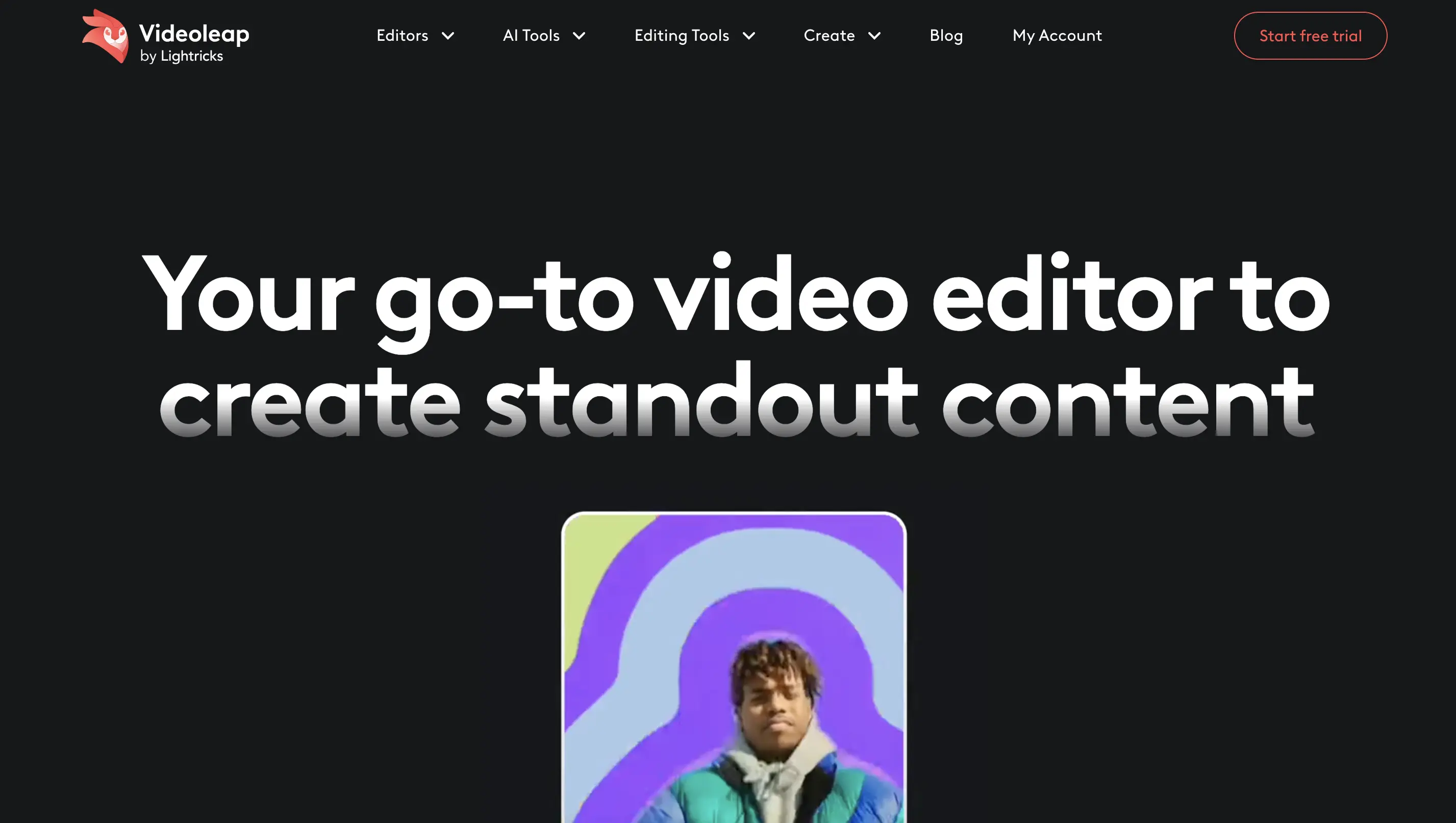Toggle the free trial signup prompt
The image size is (1456, 823).
[1310, 35]
